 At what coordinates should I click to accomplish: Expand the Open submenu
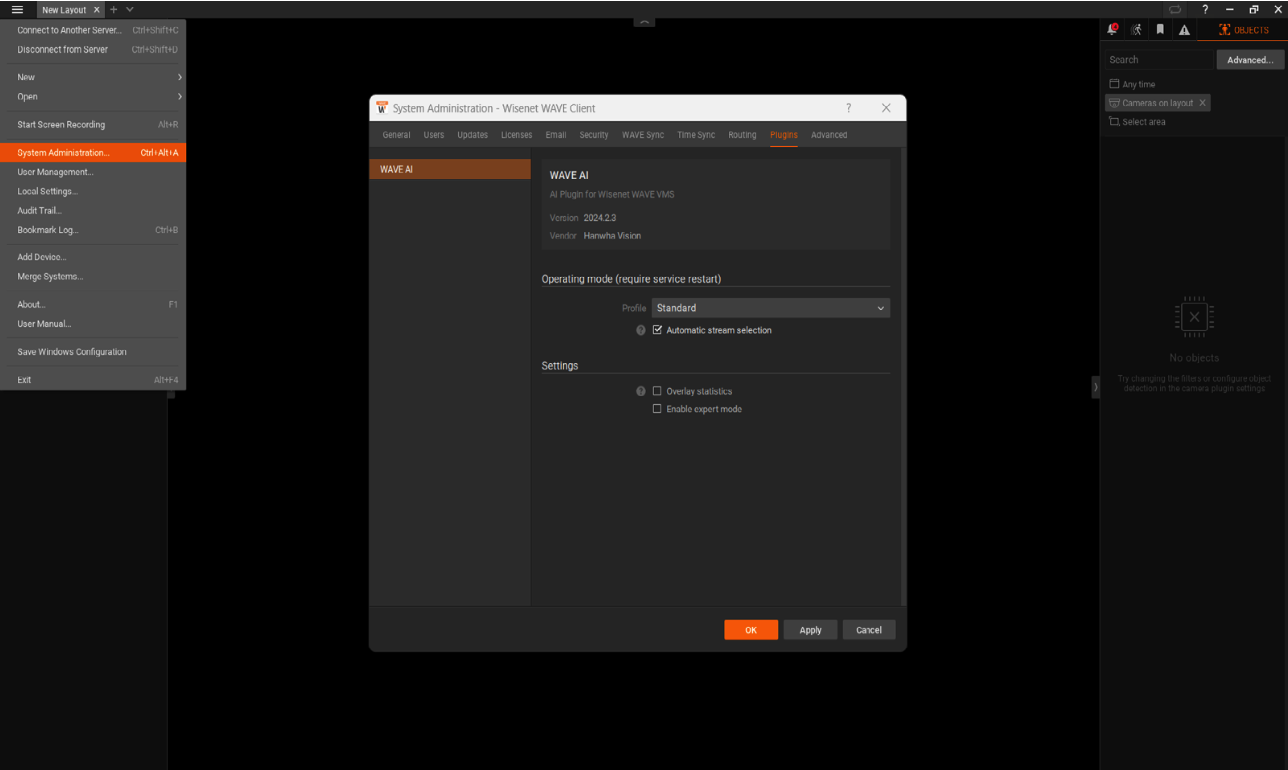pyautogui.click(x=93, y=97)
